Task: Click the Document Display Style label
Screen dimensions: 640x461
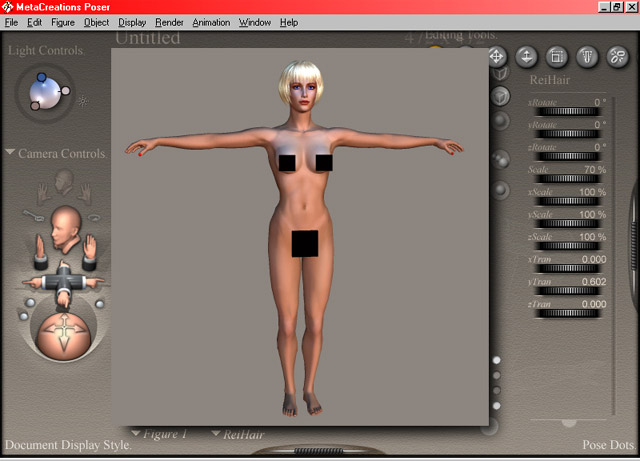Action: [x=68, y=445]
